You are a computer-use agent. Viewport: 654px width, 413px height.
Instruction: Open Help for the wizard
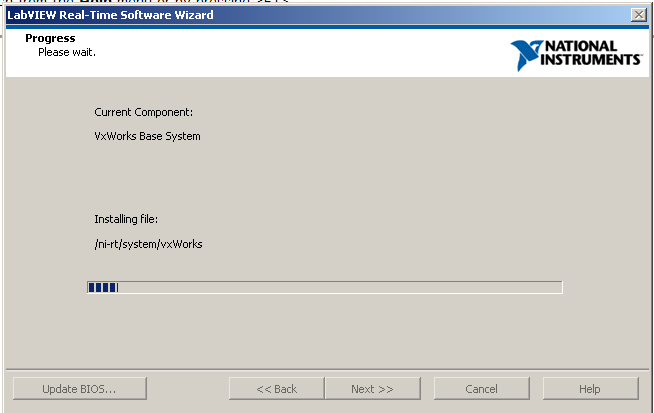click(x=591, y=389)
